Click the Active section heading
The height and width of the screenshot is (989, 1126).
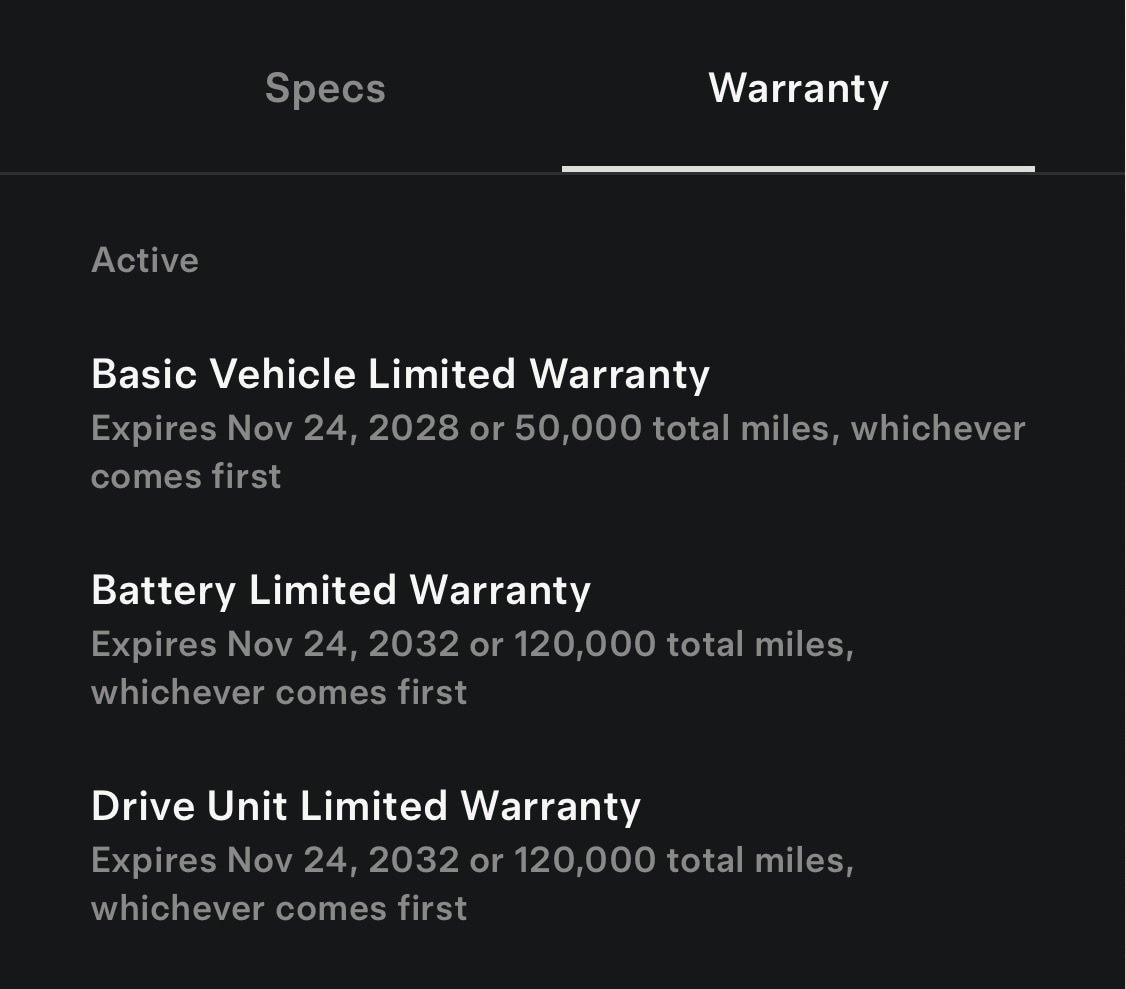coord(145,260)
